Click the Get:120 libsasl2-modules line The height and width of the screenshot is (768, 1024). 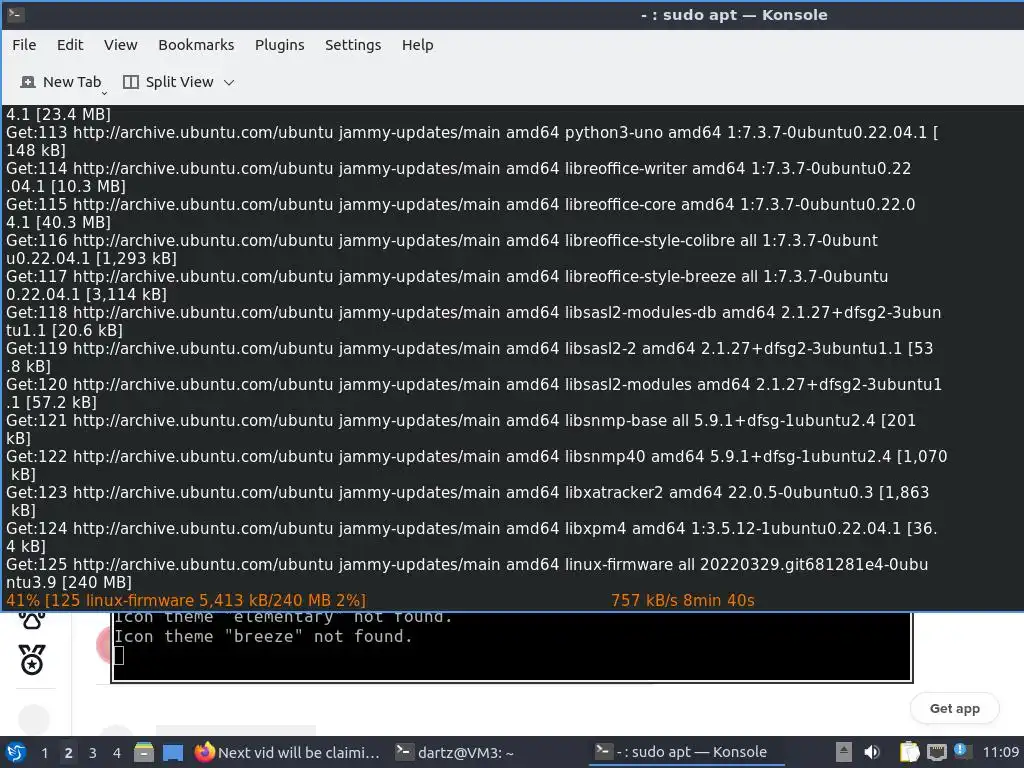coord(474,392)
